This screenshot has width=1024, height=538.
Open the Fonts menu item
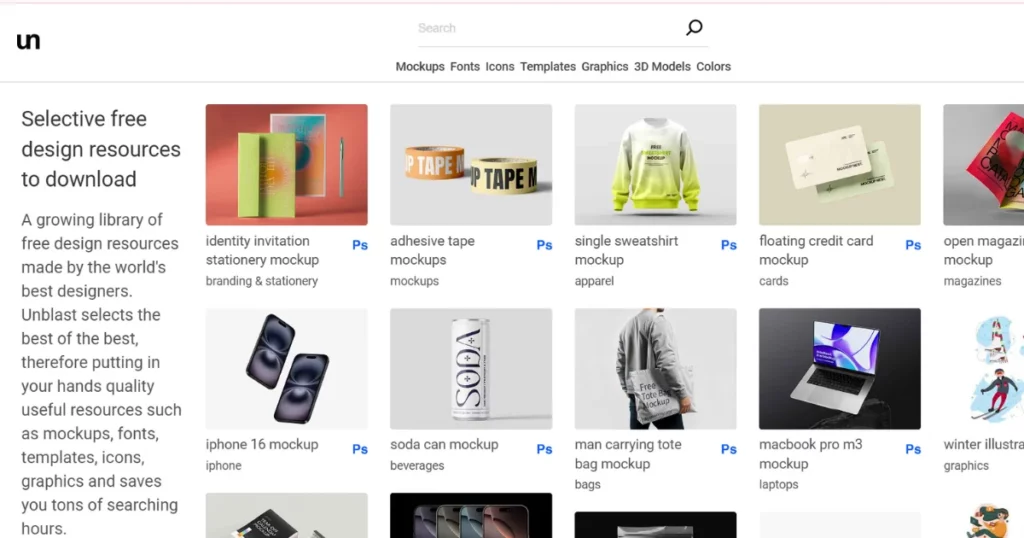coord(465,67)
